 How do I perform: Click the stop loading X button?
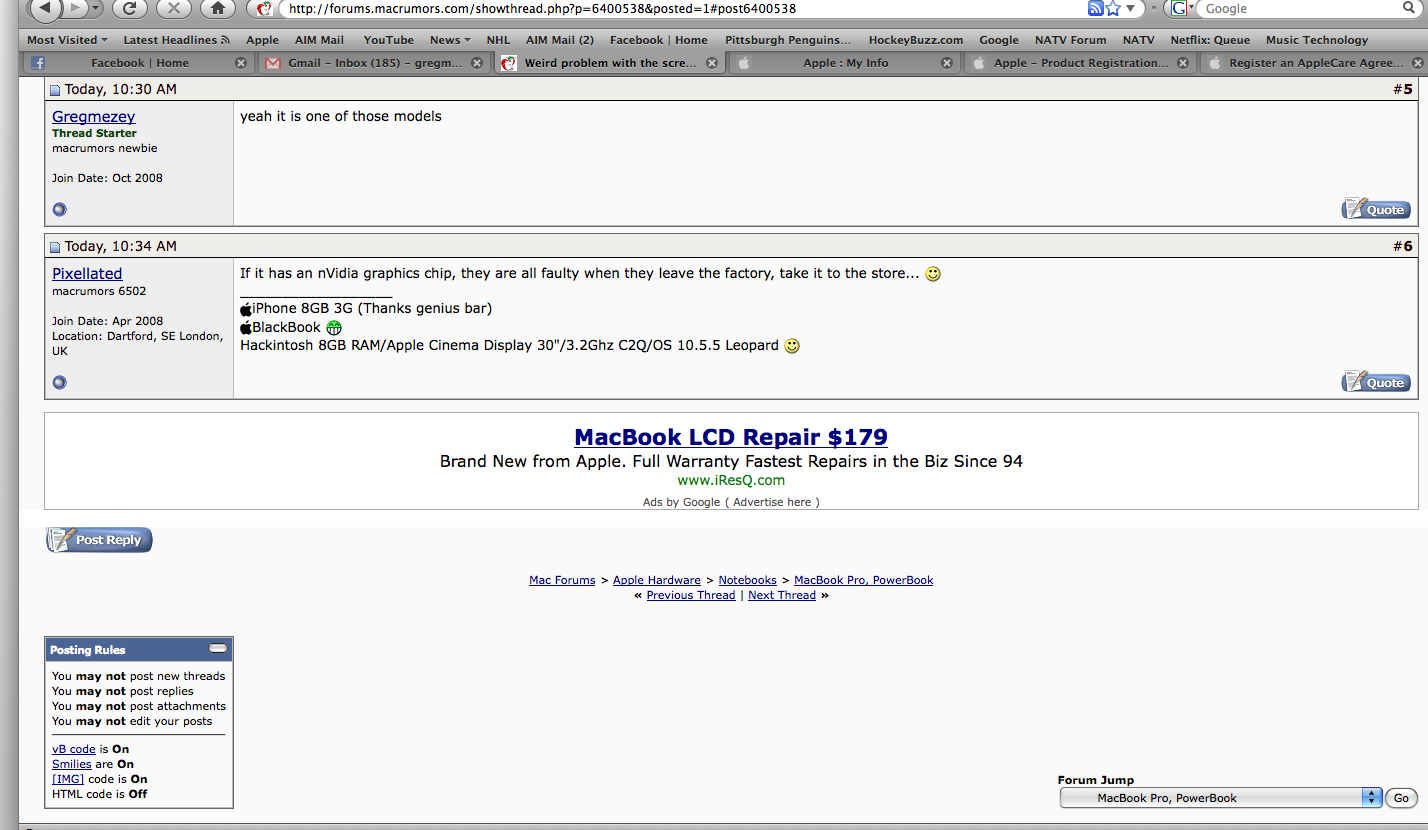173,8
